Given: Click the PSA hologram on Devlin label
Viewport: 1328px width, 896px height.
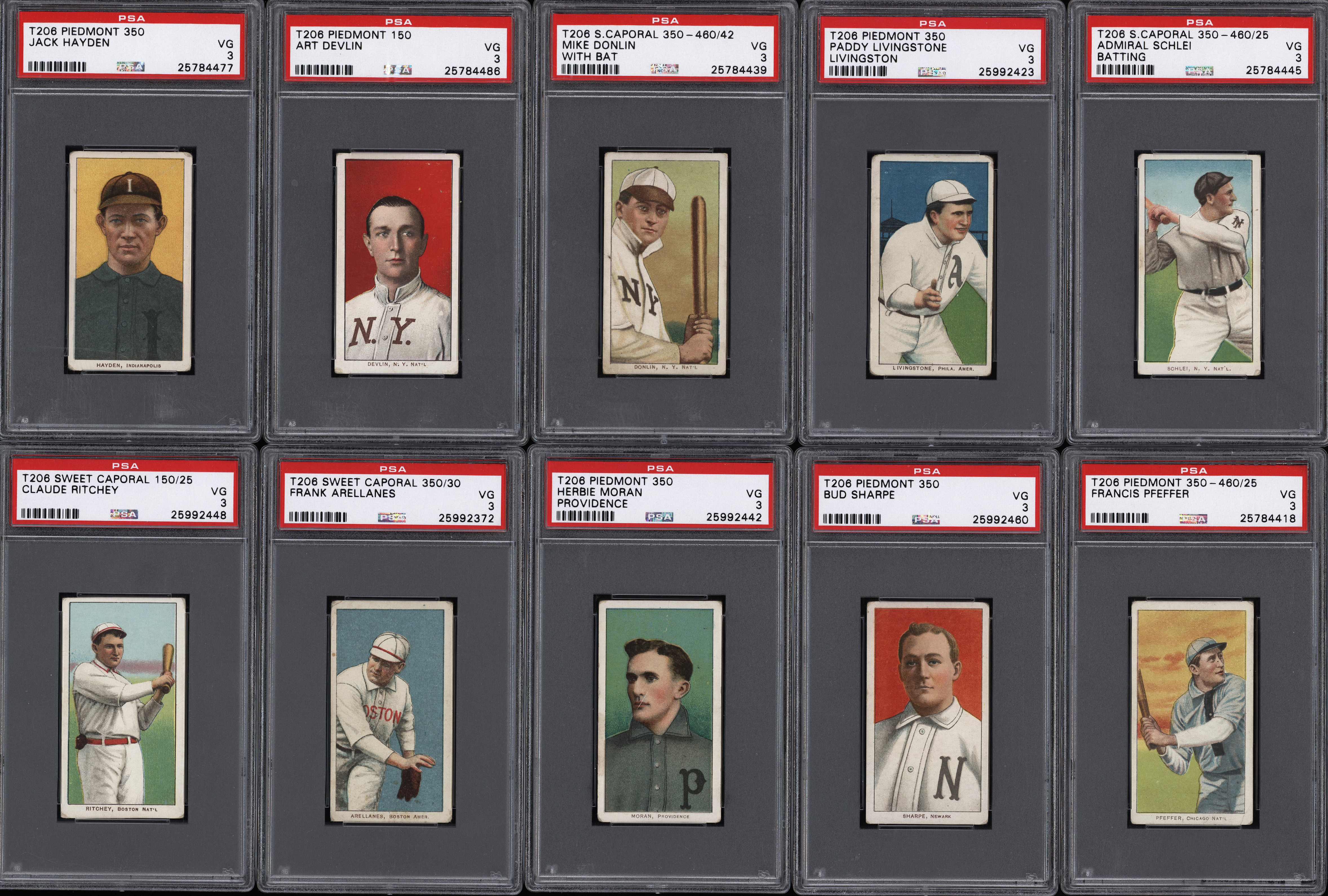Looking at the screenshot, I should pos(398,70).
